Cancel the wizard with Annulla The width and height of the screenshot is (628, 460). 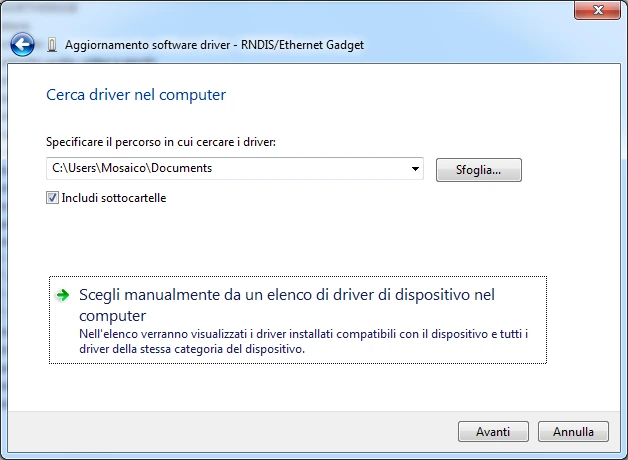[x=573, y=432]
